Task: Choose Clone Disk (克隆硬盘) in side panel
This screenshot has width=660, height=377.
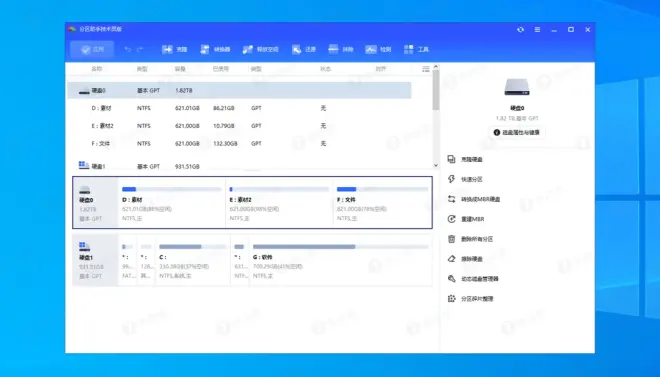Action: 471,159
